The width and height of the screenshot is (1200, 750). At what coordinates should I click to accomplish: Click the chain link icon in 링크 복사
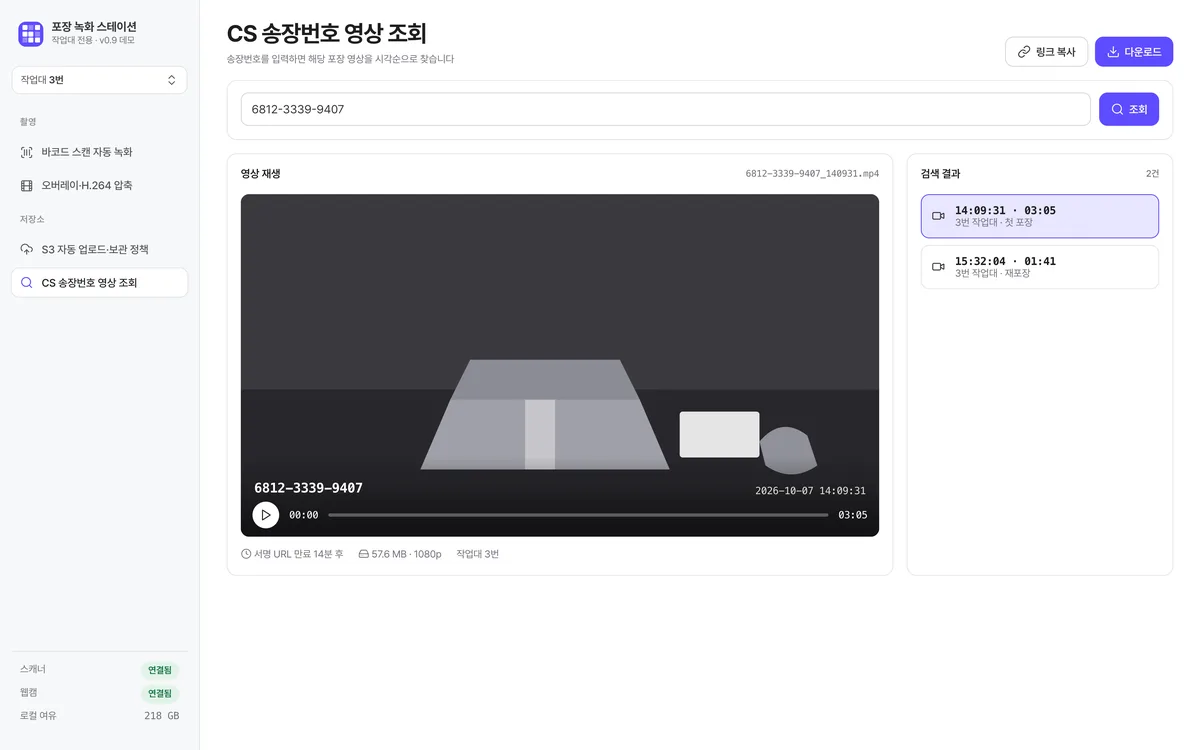(x=1024, y=52)
